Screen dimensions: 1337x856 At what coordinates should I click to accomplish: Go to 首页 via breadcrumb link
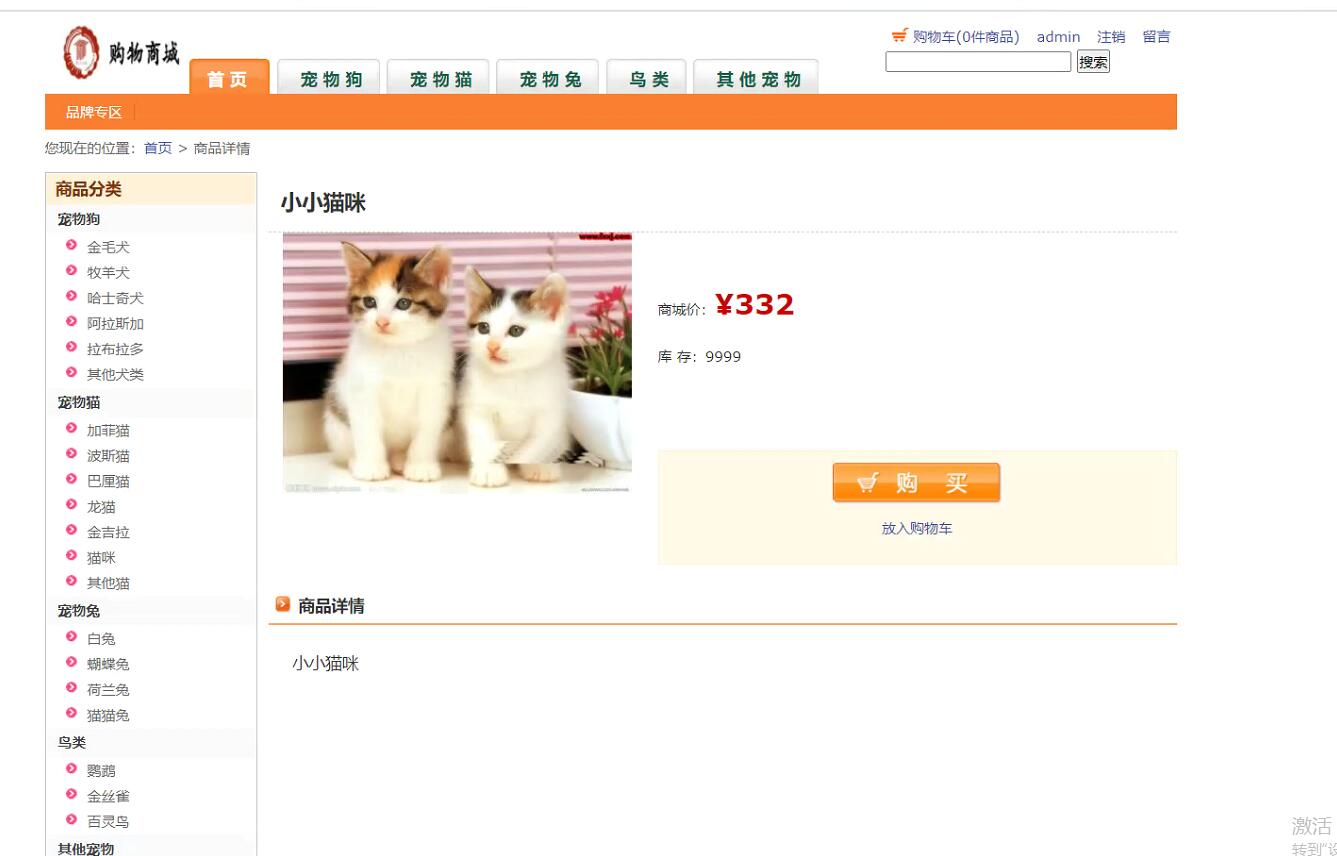[x=158, y=148]
